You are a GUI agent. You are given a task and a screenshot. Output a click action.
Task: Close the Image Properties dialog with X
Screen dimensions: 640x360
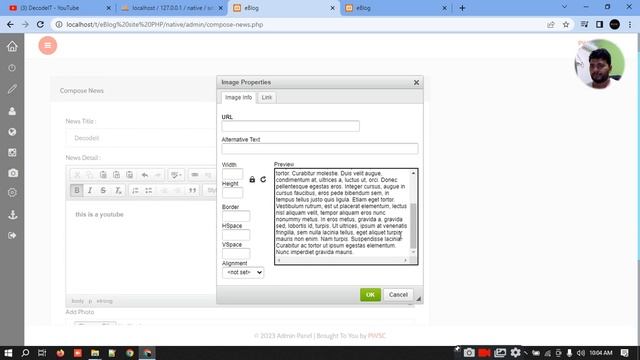(416, 82)
